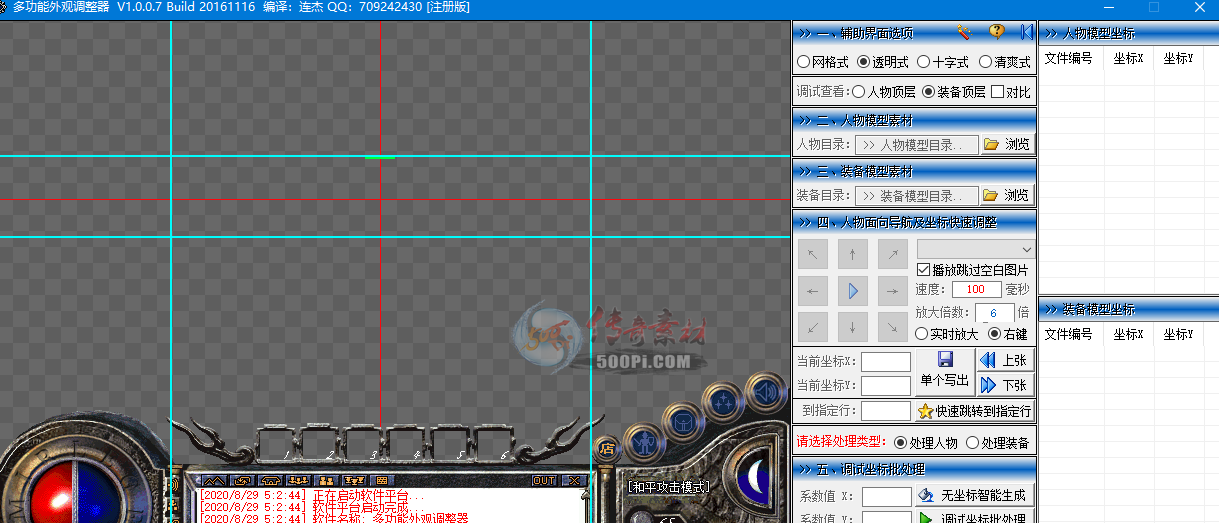Click 快速跳转到指定行 jump button
This screenshot has height=523, width=1219.
[x=975, y=411]
